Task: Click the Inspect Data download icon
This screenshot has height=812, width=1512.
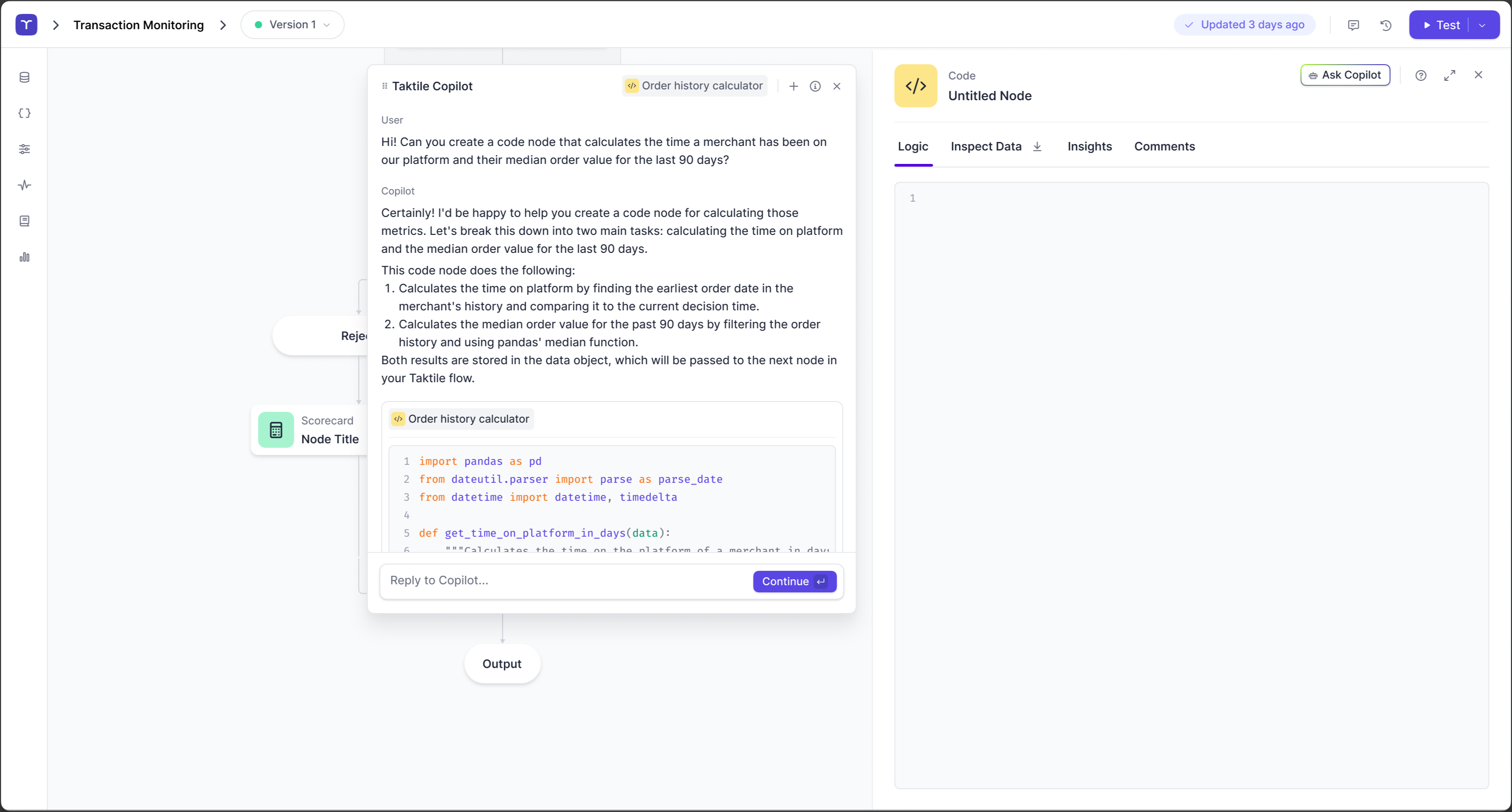Action: (x=1037, y=146)
